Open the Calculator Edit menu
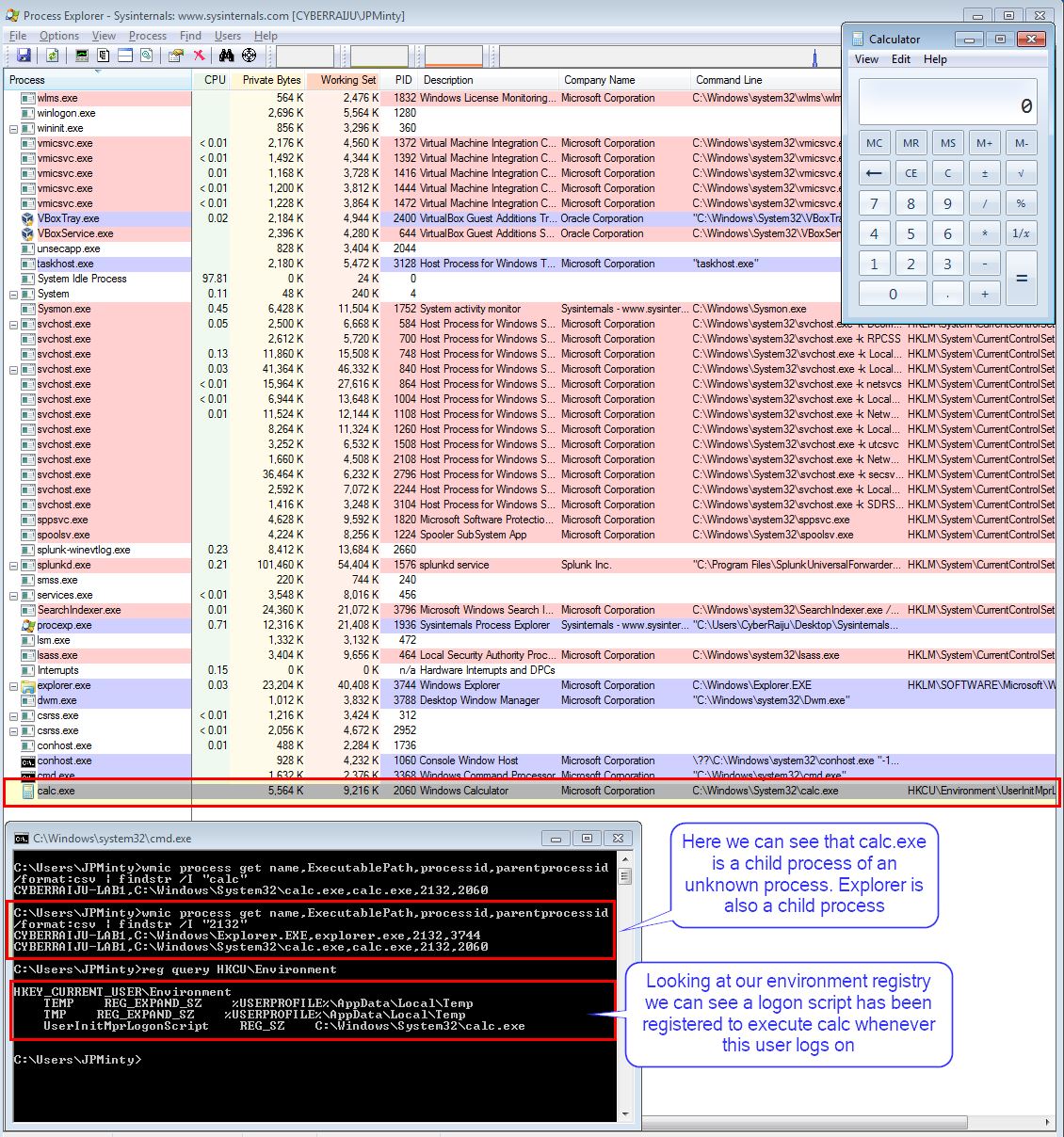1064x1137 pixels. pos(901,59)
